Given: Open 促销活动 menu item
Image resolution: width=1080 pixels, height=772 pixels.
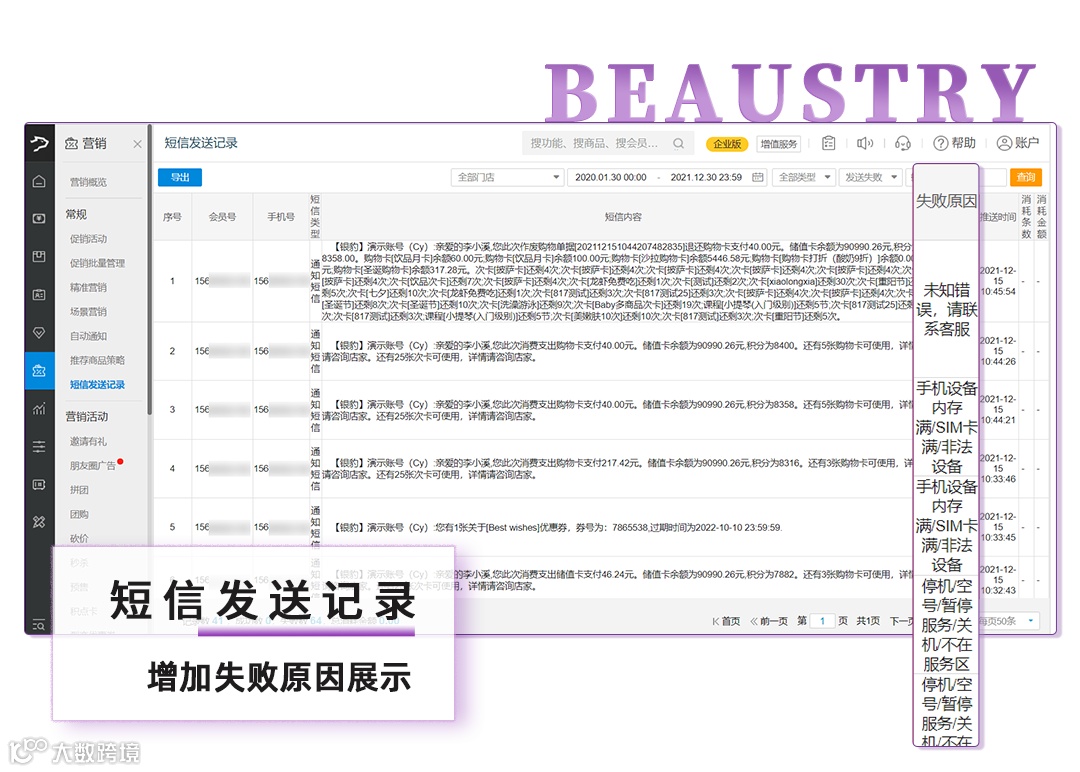Looking at the screenshot, I should (88, 238).
